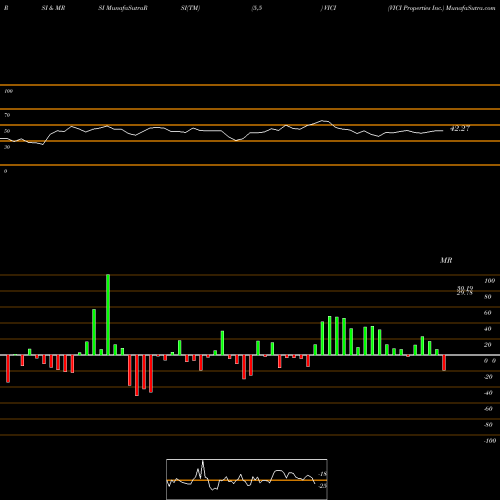Screen dimensions: 500x500
Task: Click the 30.19 value label near the MR axis
Action: coord(465,288)
